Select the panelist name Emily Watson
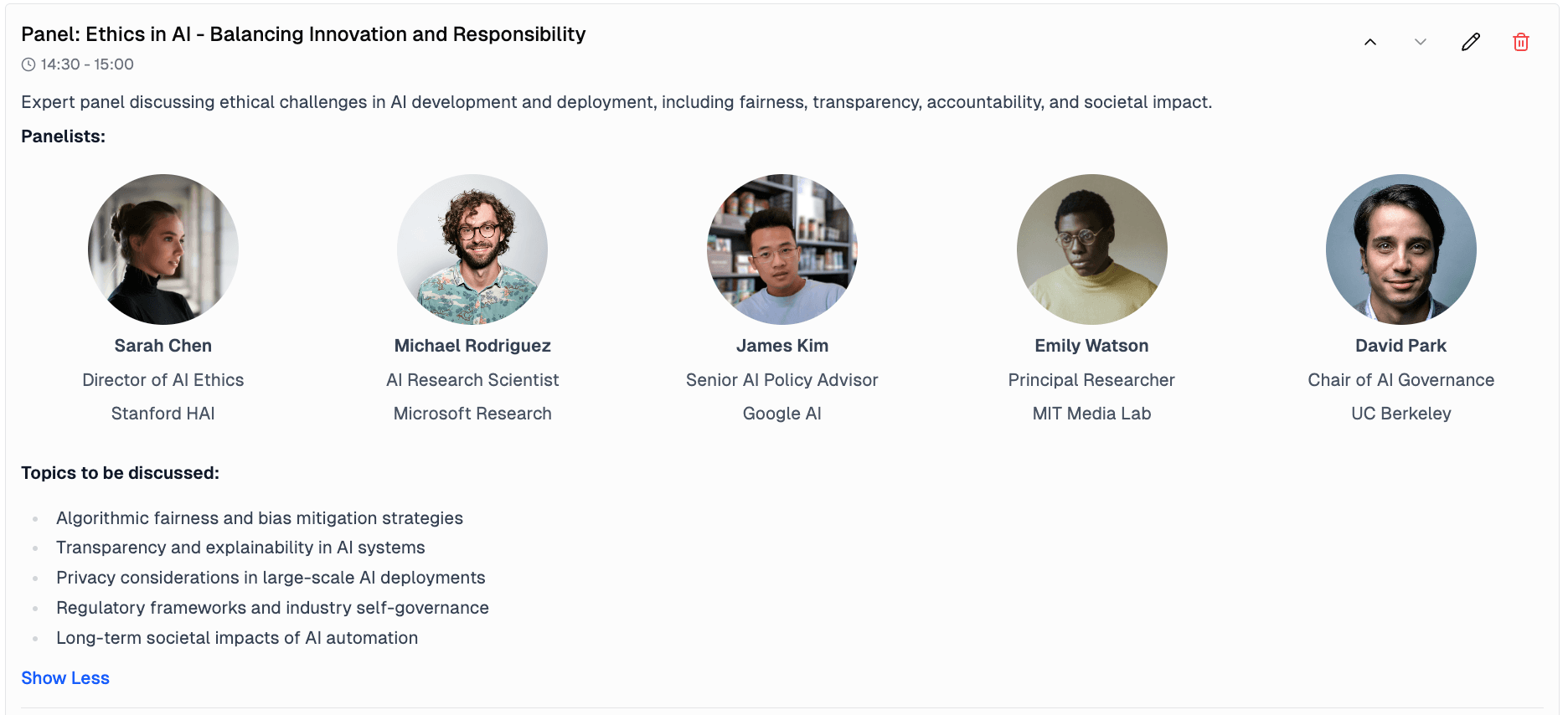The width and height of the screenshot is (1568, 715). click(x=1091, y=345)
